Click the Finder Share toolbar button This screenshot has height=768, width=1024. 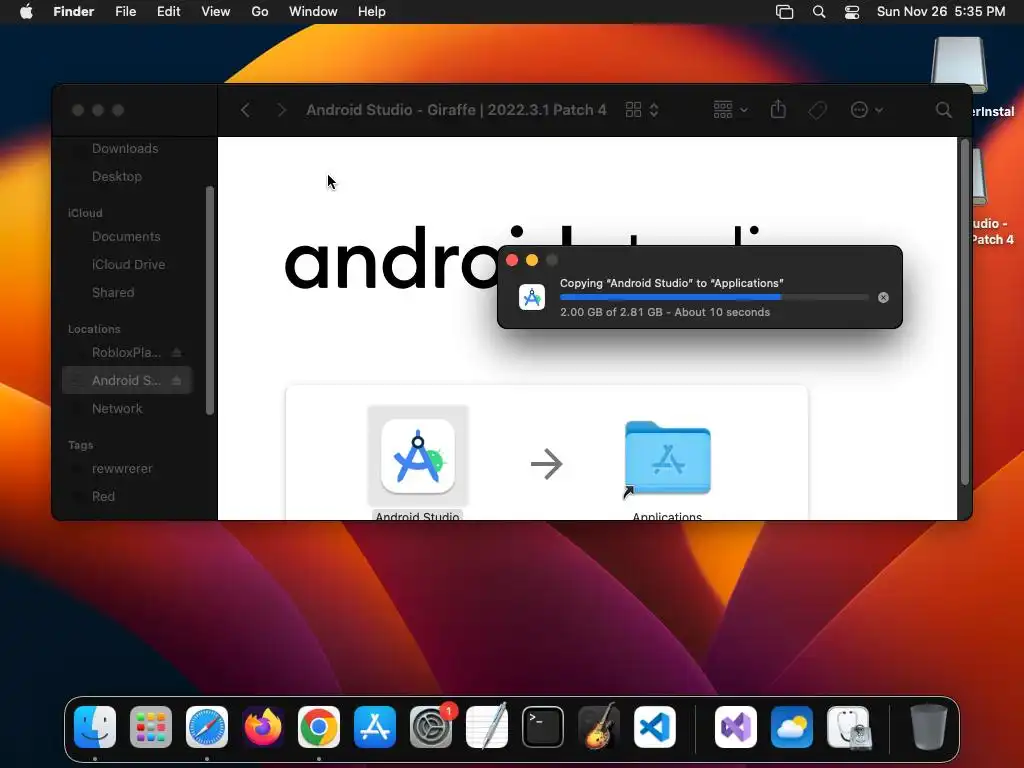pyautogui.click(x=778, y=110)
